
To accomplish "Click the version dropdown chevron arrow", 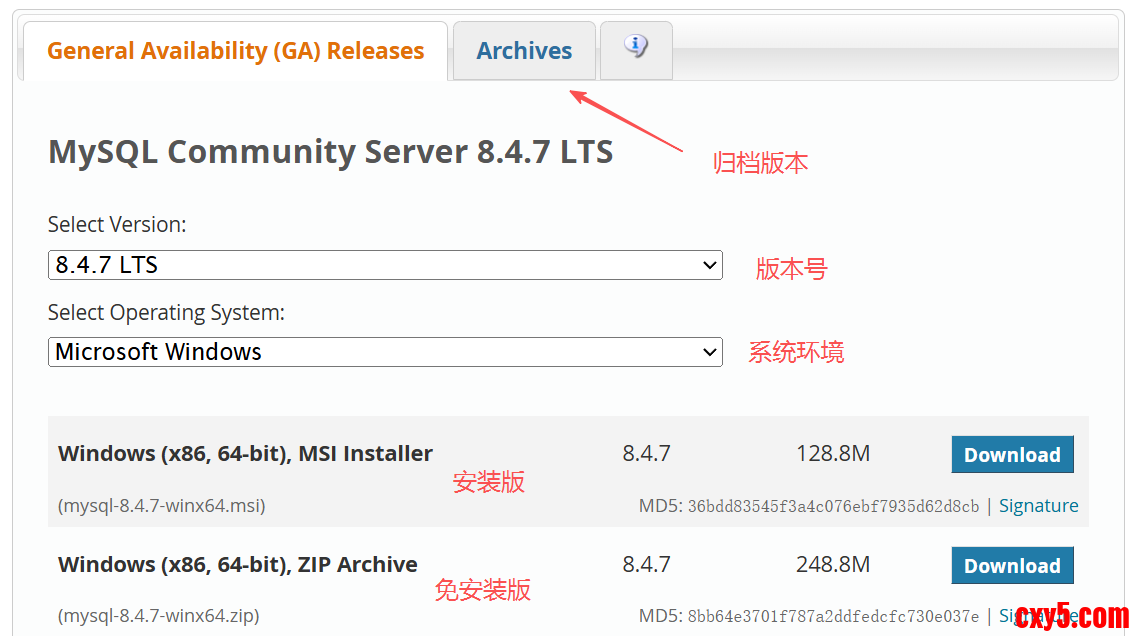I will (x=710, y=265).
